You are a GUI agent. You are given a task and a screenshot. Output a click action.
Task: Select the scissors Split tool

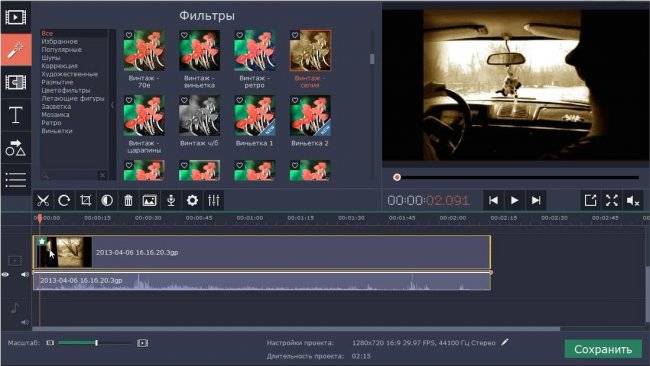coord(43,201)
